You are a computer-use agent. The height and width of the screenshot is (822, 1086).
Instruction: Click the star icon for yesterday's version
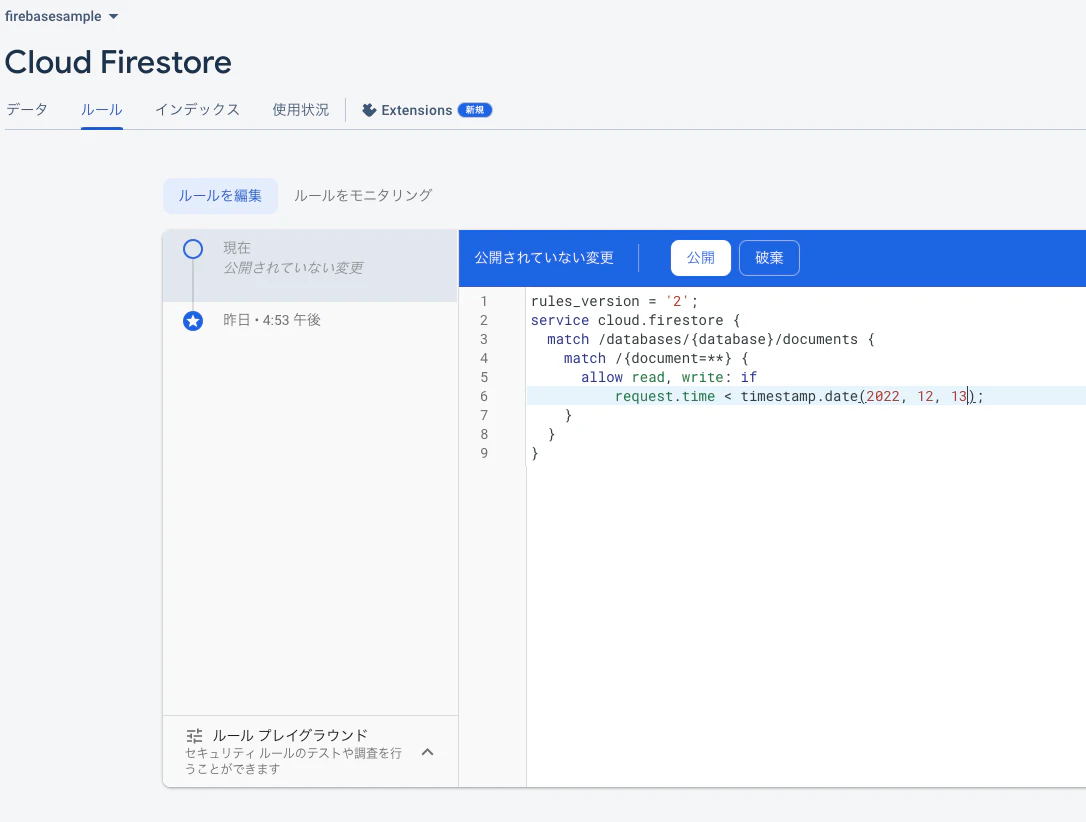click(x=193, y=321)
